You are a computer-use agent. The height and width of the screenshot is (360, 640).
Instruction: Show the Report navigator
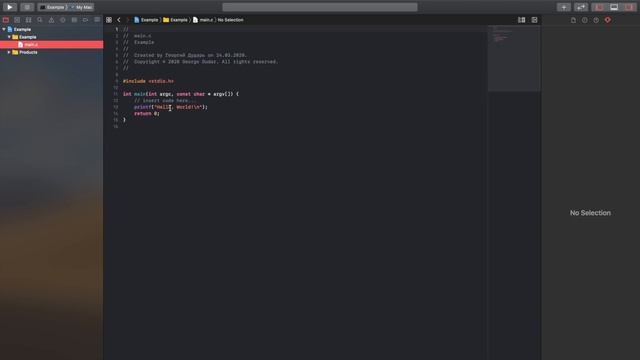coord(97,20)
